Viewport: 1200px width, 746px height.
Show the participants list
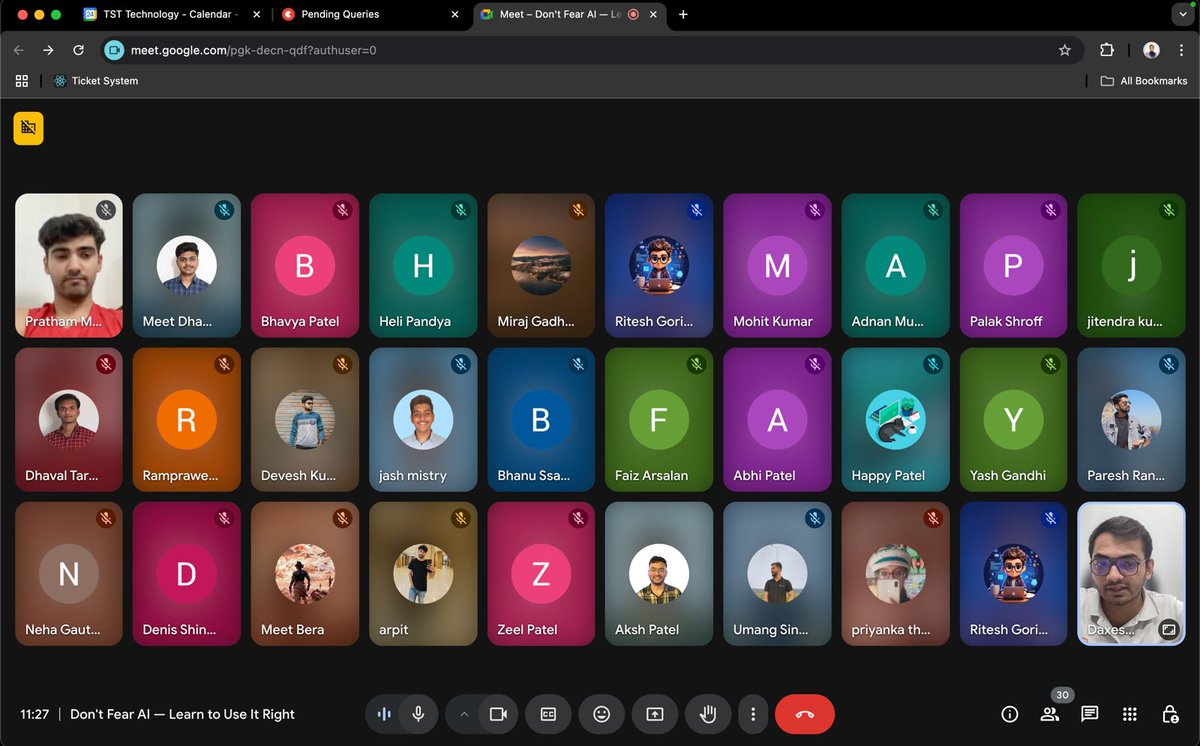(1049, 714)
